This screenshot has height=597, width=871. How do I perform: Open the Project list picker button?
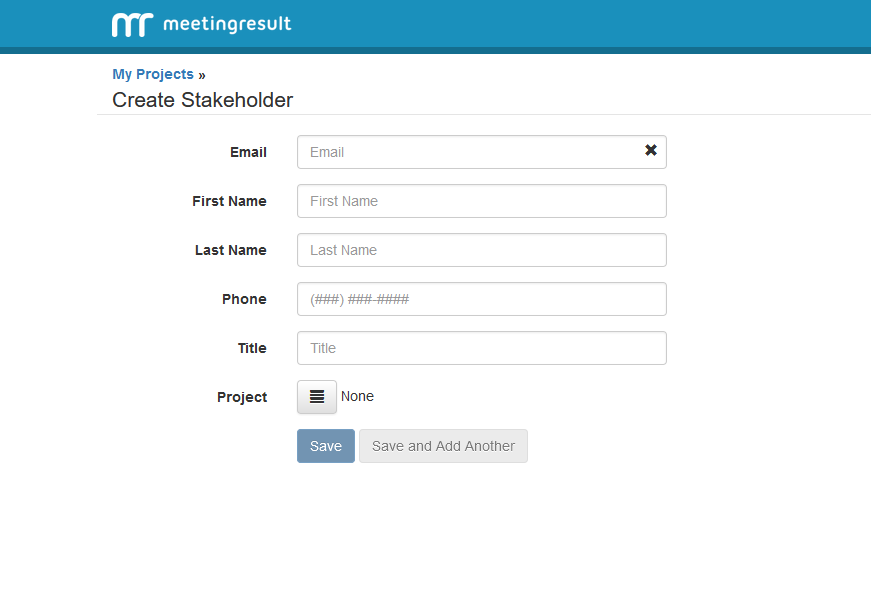[x=317, y=397]
